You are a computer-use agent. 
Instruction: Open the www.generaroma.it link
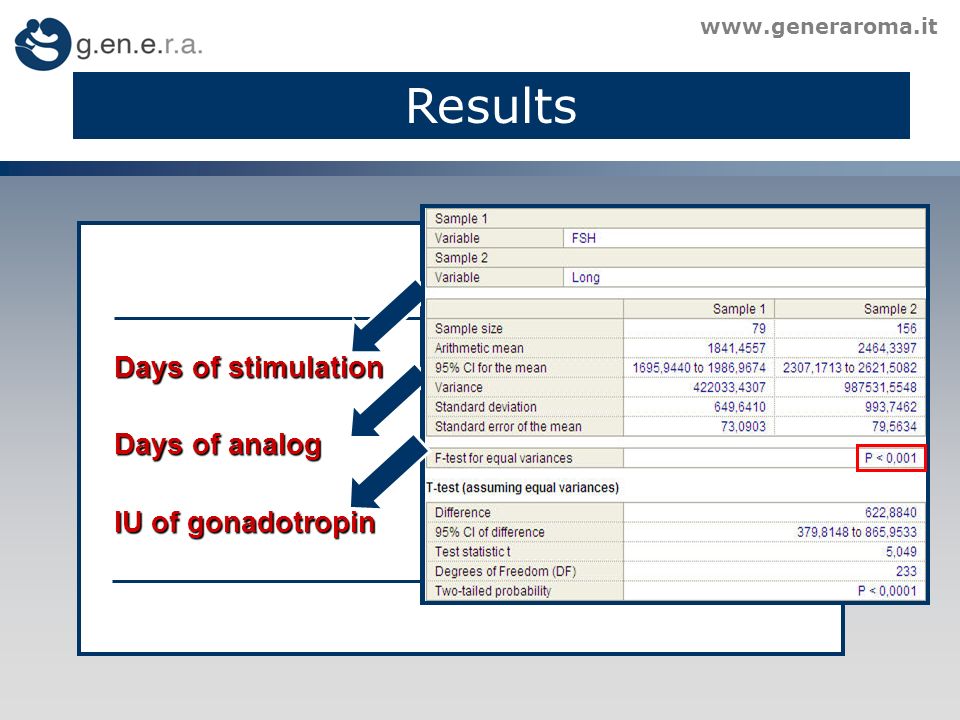click(819, 27)
